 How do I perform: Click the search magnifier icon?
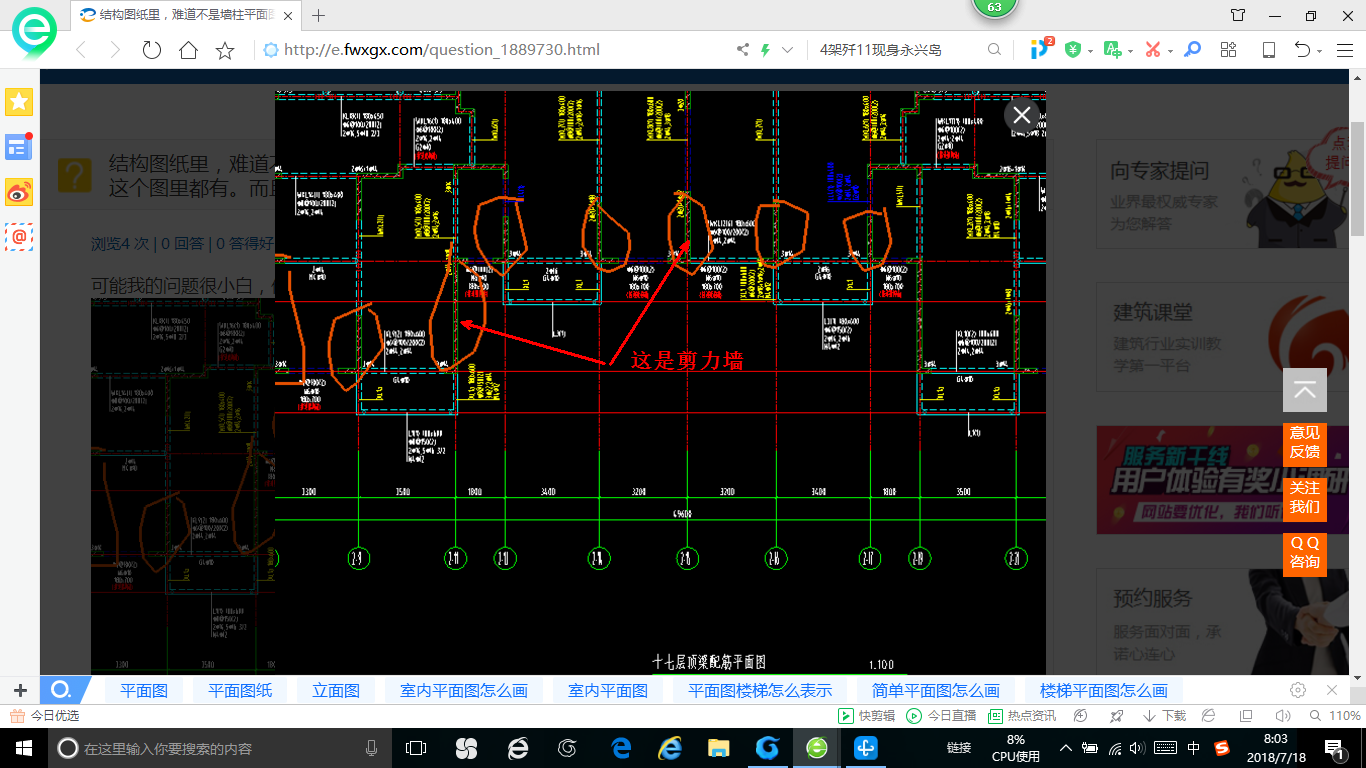coord(994,50)
